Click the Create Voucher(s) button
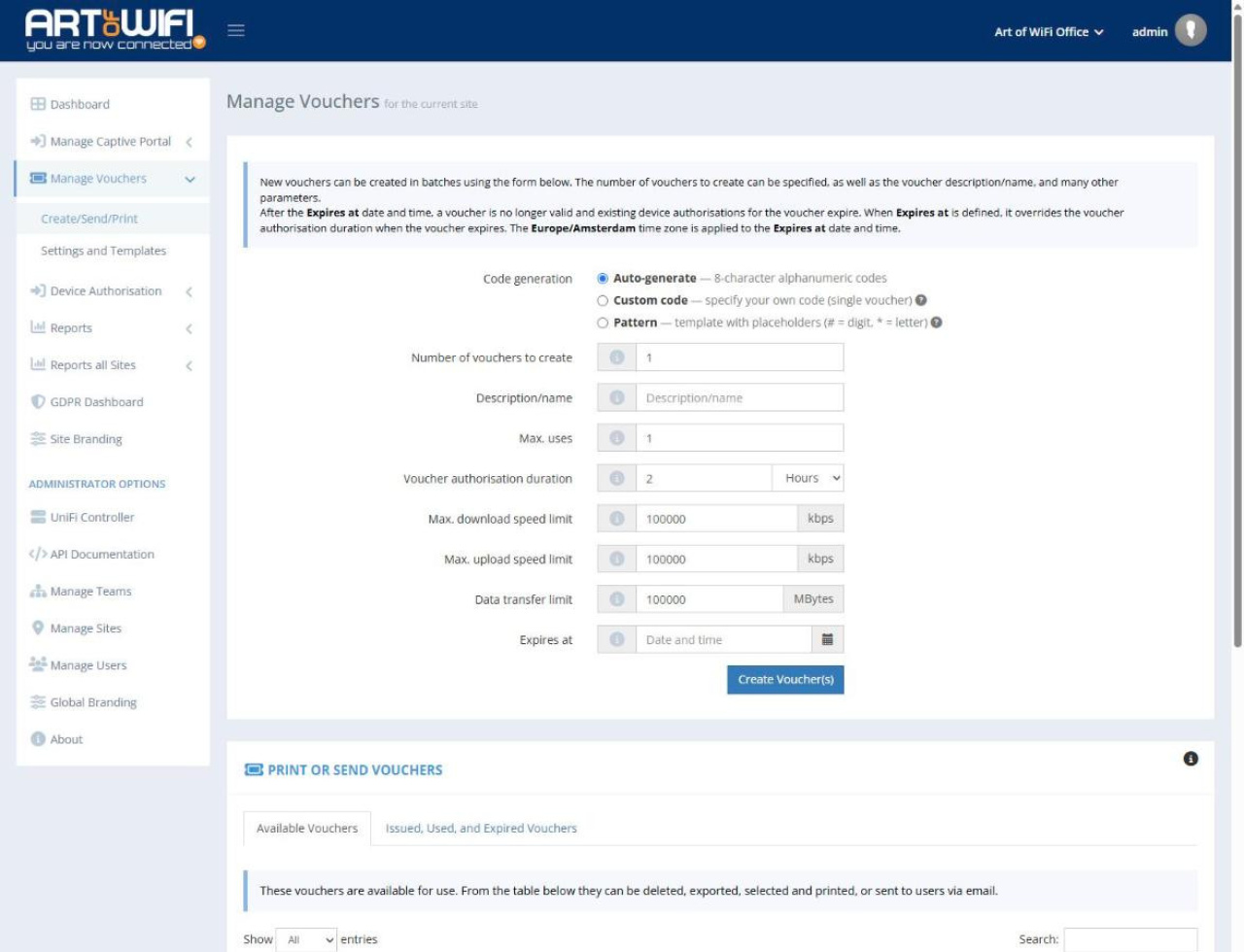1244x952 pixels. [x=785, y=679]
